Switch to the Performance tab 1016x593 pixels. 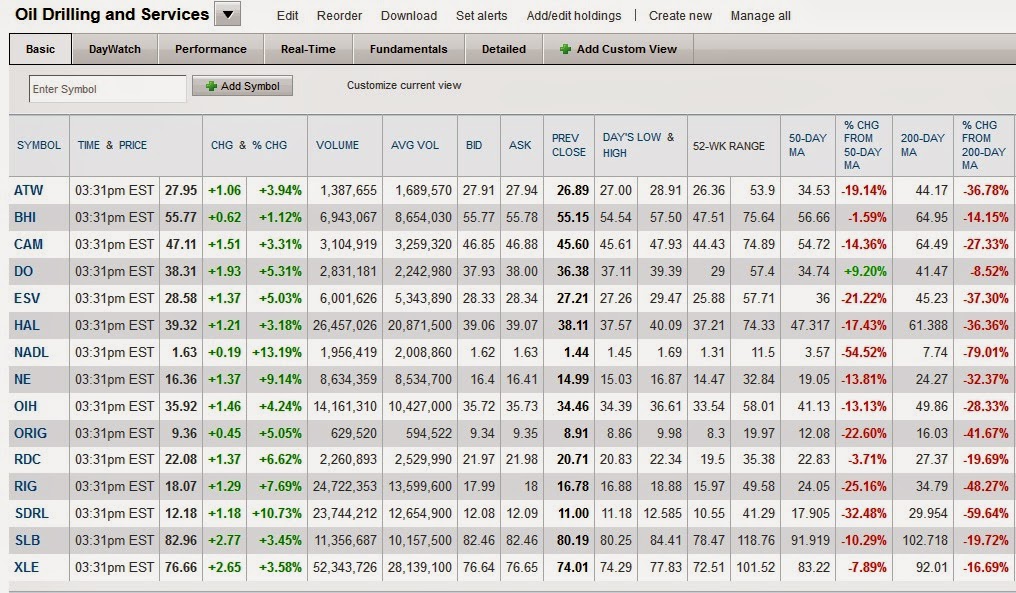pyautogui.click(x=211, y=49)
